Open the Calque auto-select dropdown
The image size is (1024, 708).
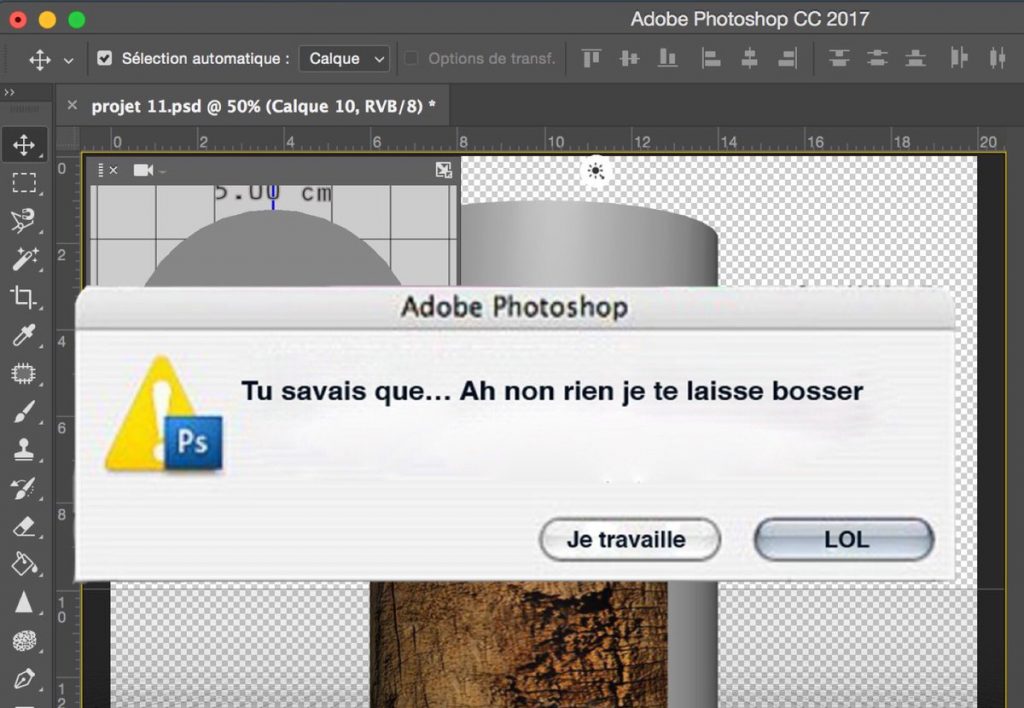coord(345,59)
